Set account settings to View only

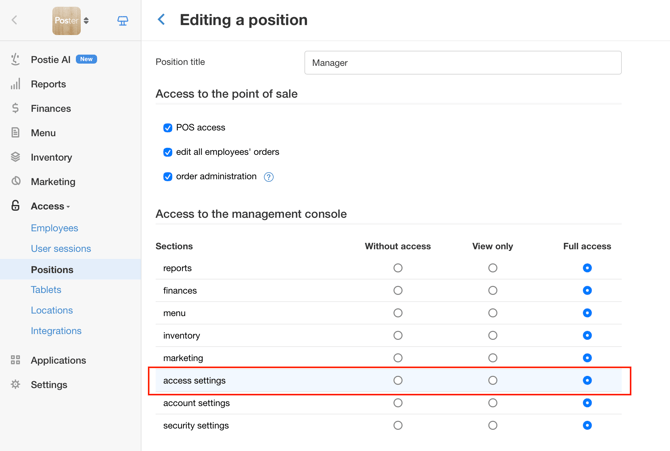coord(493,403)
